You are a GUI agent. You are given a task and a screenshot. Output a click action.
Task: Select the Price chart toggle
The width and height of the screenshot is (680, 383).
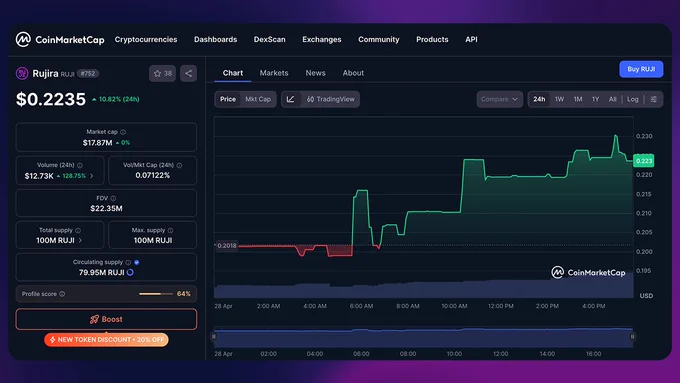point(228,99)
